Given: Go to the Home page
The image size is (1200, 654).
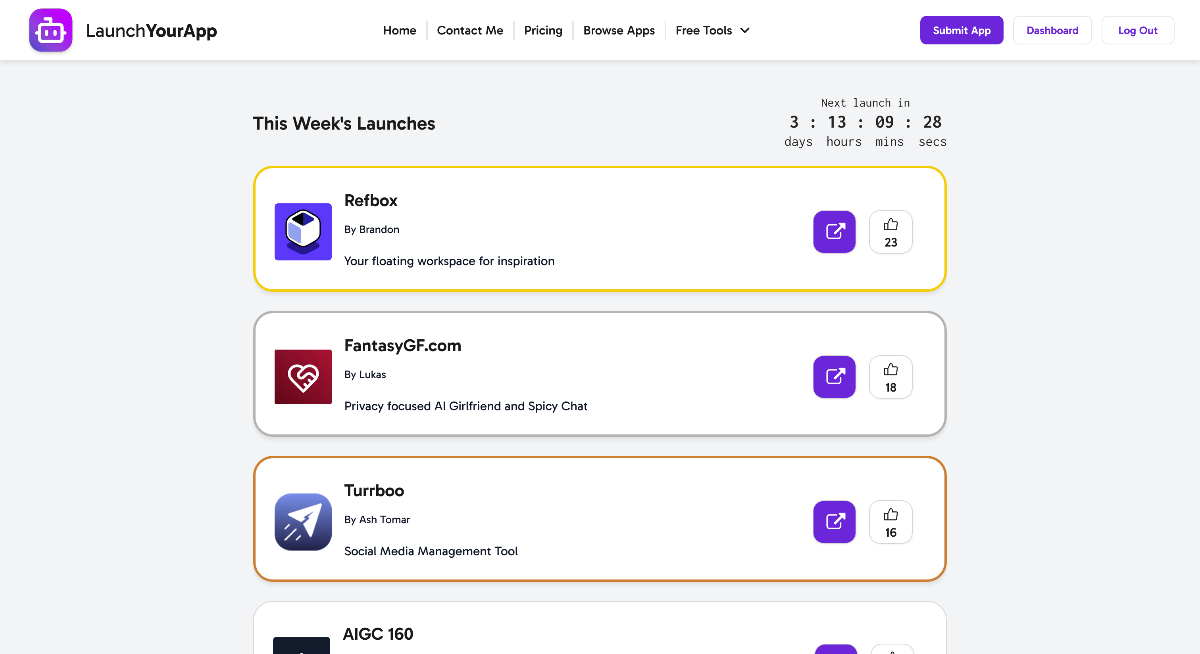Looking at the screenshot, I should point(399,30).
